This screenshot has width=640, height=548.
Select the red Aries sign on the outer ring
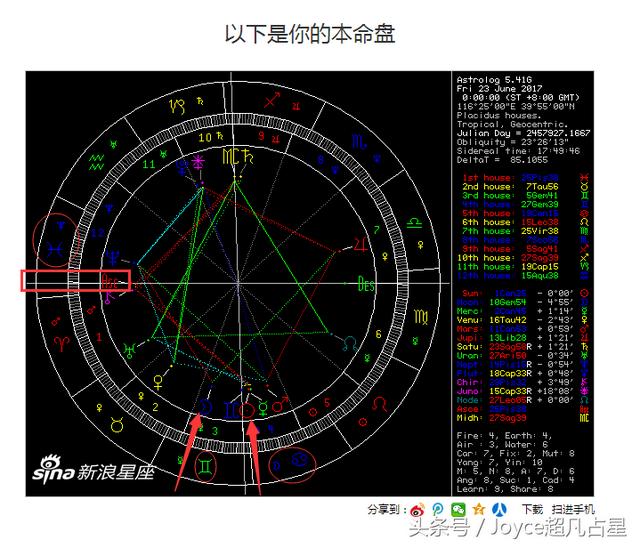(62, 344)
